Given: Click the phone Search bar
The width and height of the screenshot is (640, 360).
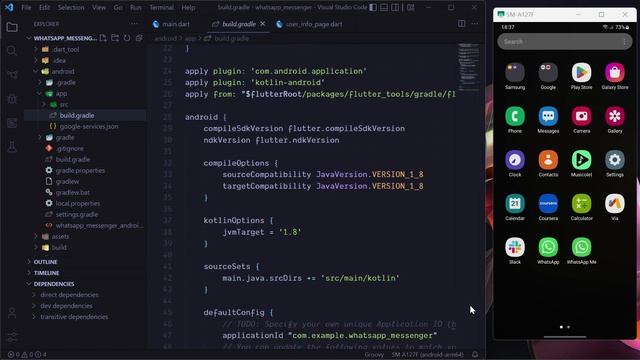Looking at the screenshot, I should 564,42.
